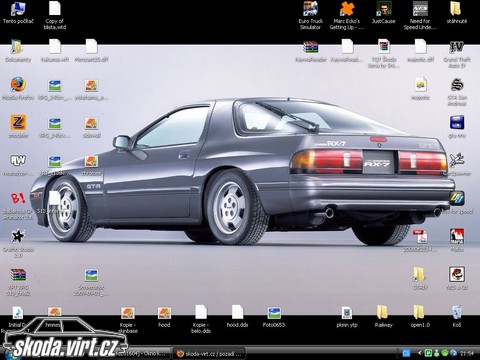Open the stáhnuté folder
Screen dimensions: 480x360
point(456,9)
